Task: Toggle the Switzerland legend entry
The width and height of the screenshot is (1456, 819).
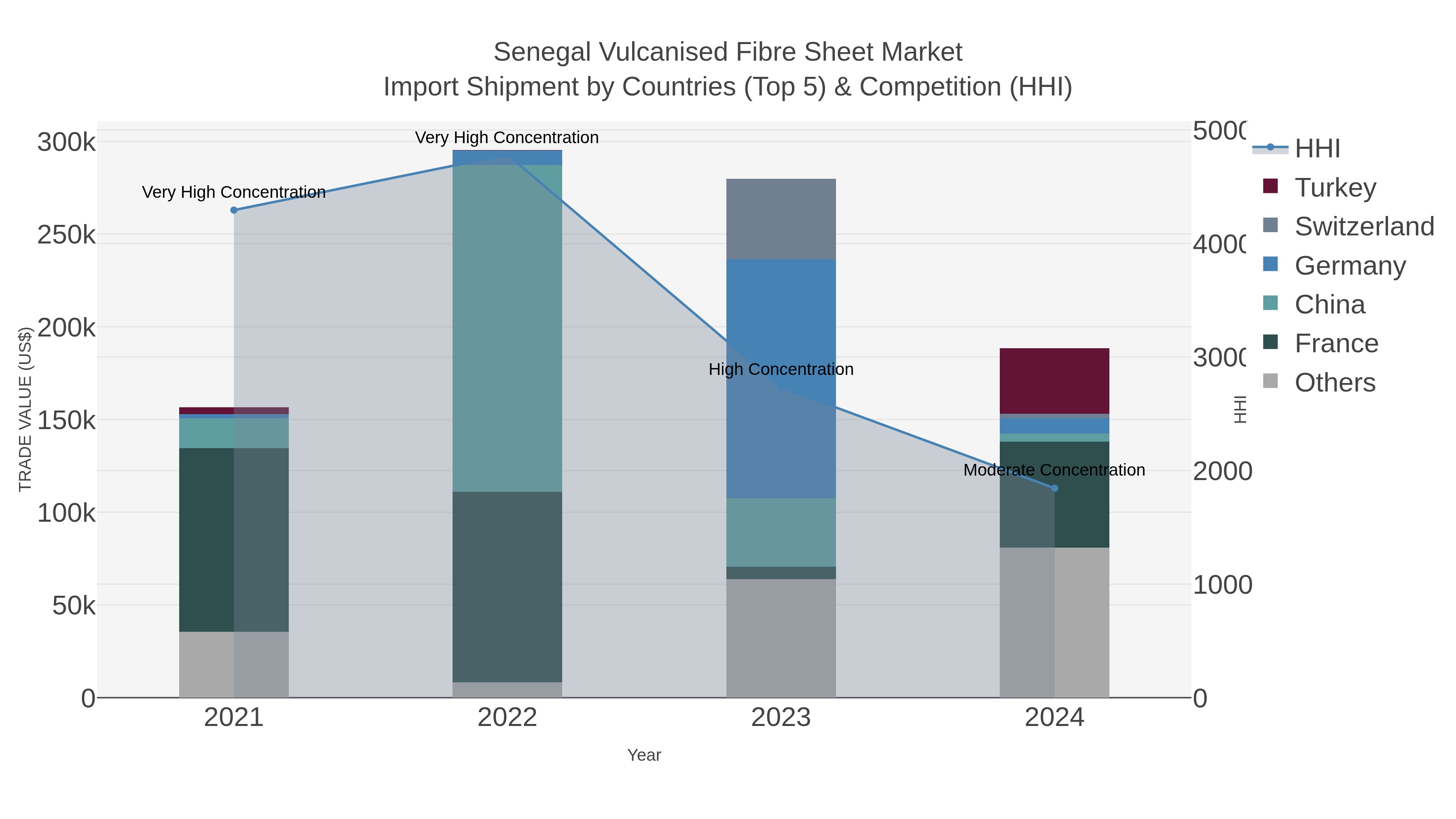Action: coord(1348,226)
